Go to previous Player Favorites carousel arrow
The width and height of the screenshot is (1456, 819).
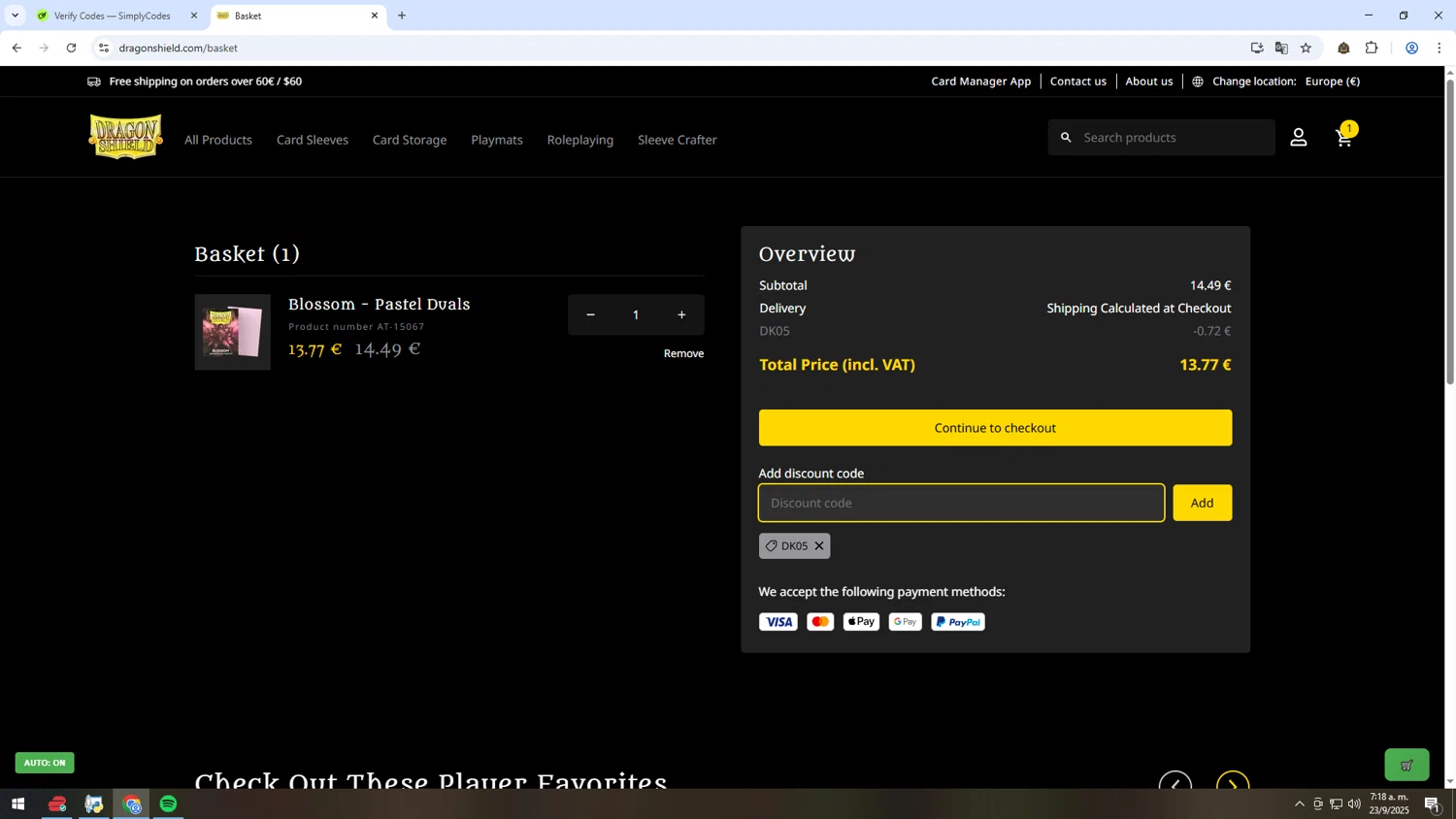coord(1175,783)
